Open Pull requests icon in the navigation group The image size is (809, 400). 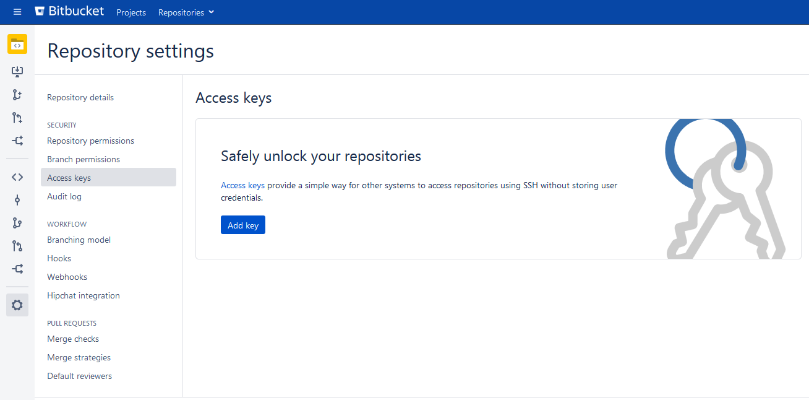17,246
